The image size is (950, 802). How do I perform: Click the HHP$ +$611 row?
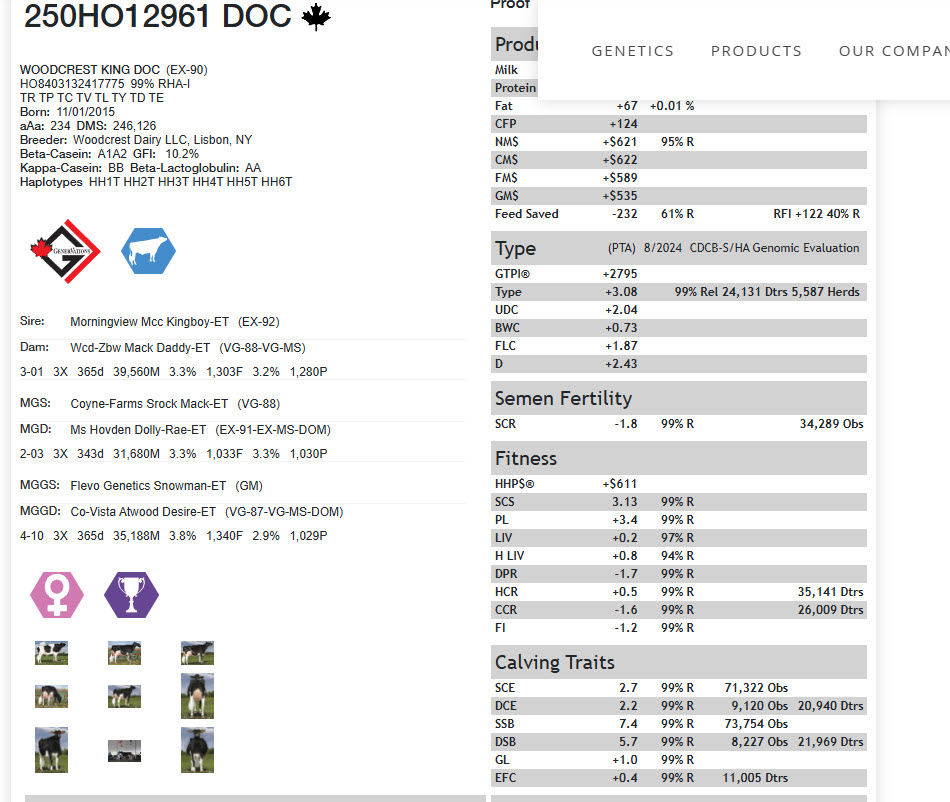pyautogui.click(x=679, y=484)
